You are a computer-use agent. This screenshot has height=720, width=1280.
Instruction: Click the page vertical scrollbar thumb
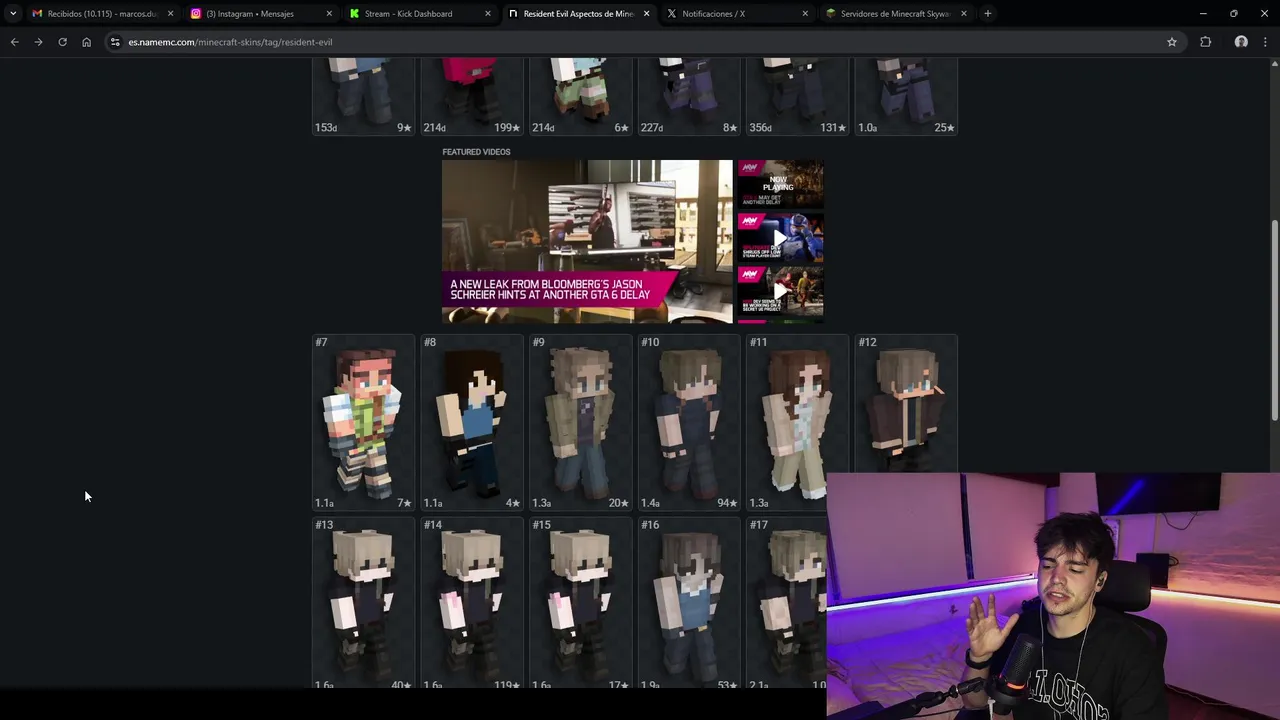1275,320
